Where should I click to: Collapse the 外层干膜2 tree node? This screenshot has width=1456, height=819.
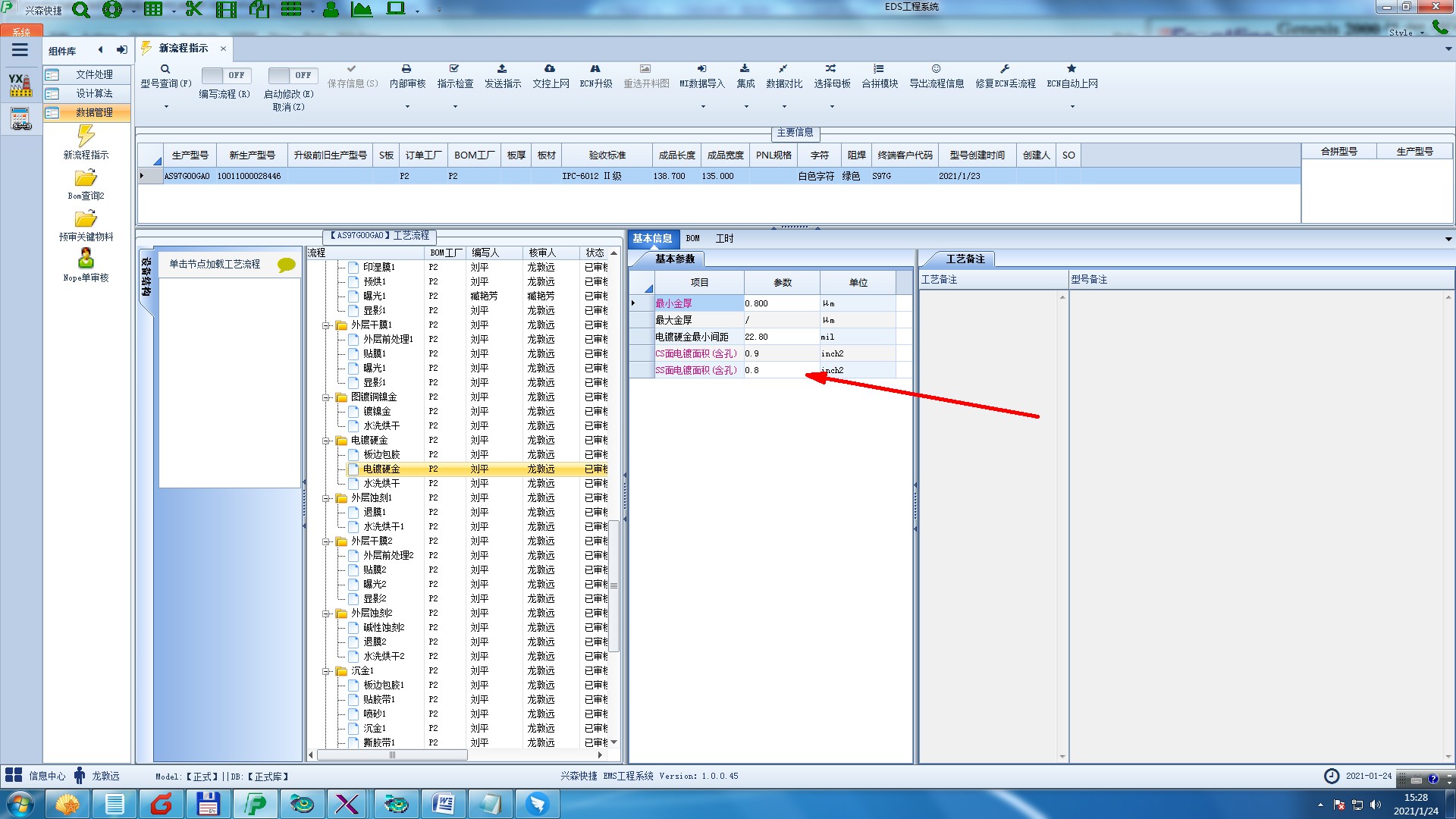[x=327, y=541]
